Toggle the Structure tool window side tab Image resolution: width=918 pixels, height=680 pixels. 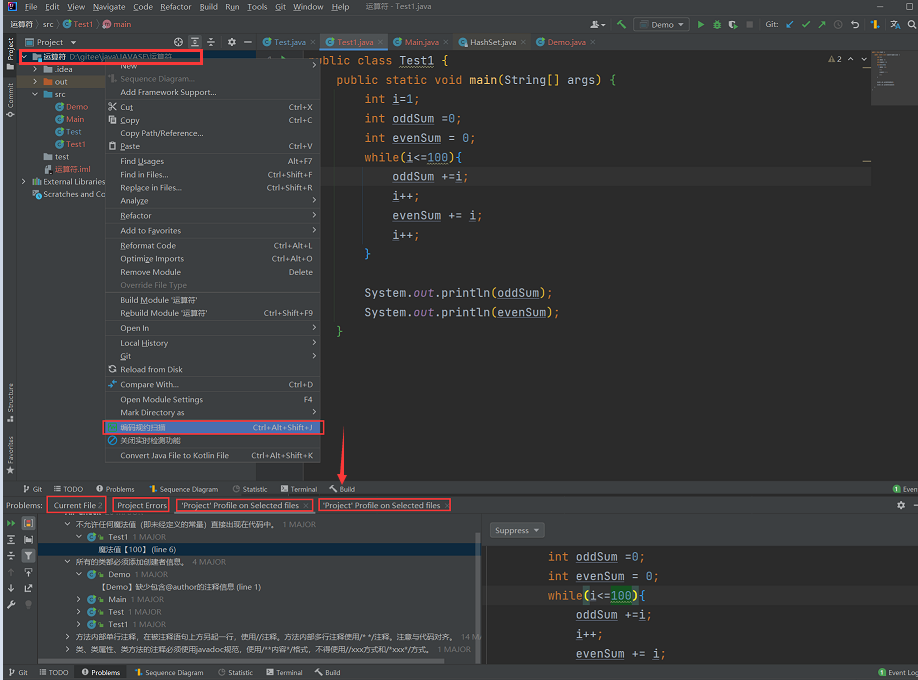[x=10, y=402]
